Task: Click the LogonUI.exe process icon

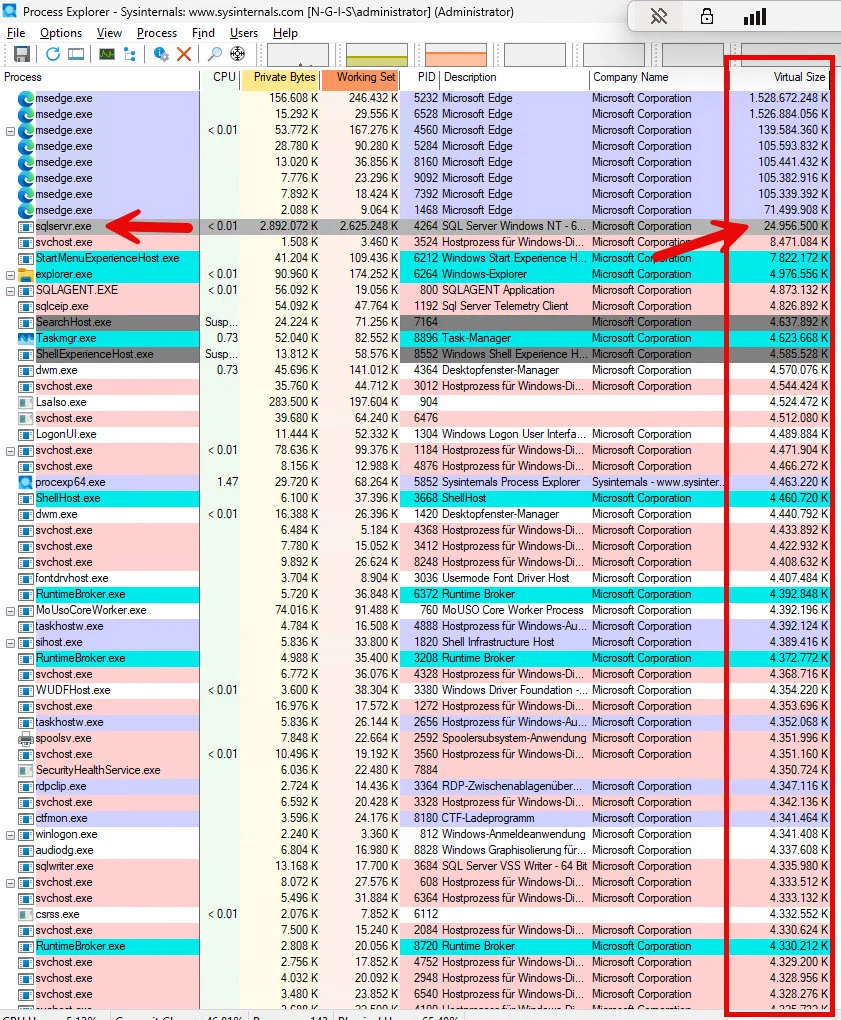Action: 25,434
